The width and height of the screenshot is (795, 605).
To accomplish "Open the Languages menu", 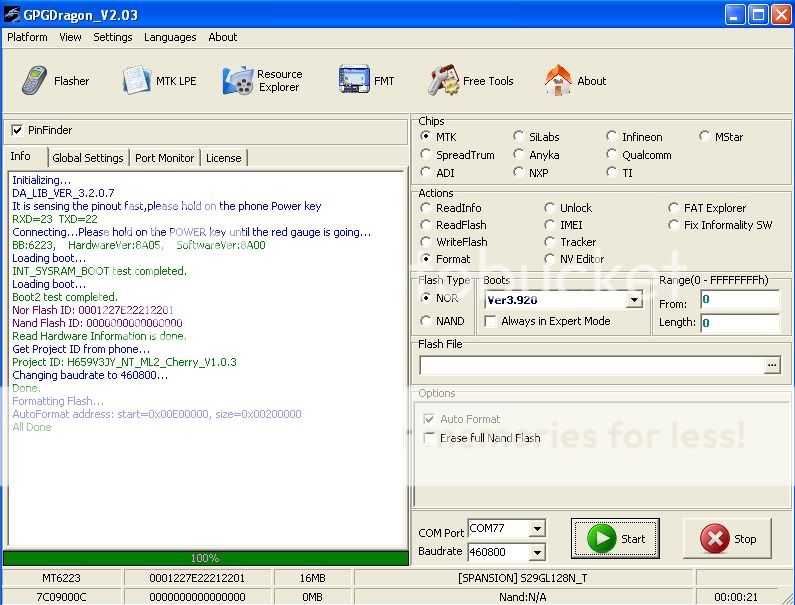I will coord(170,37).
